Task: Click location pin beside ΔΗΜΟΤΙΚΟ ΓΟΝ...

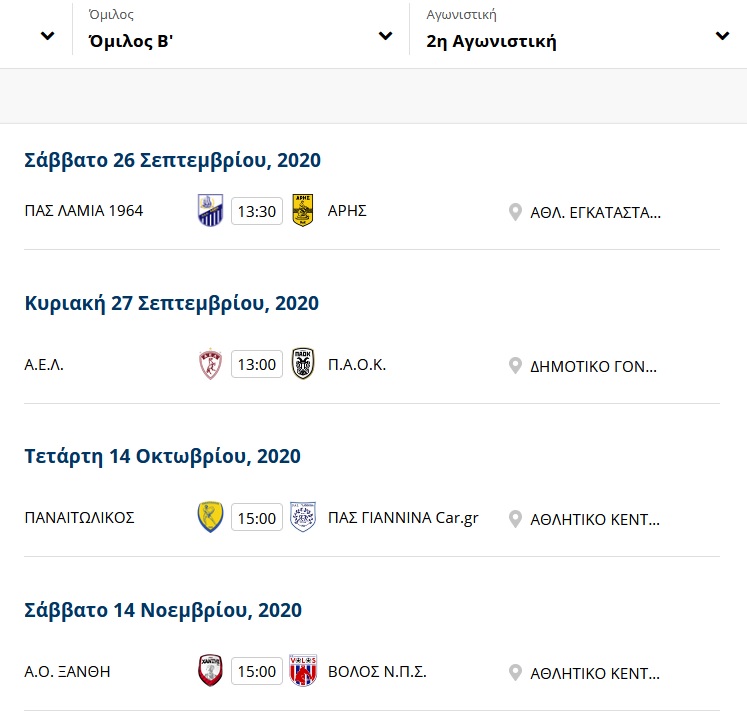Action: click(515, 366)
